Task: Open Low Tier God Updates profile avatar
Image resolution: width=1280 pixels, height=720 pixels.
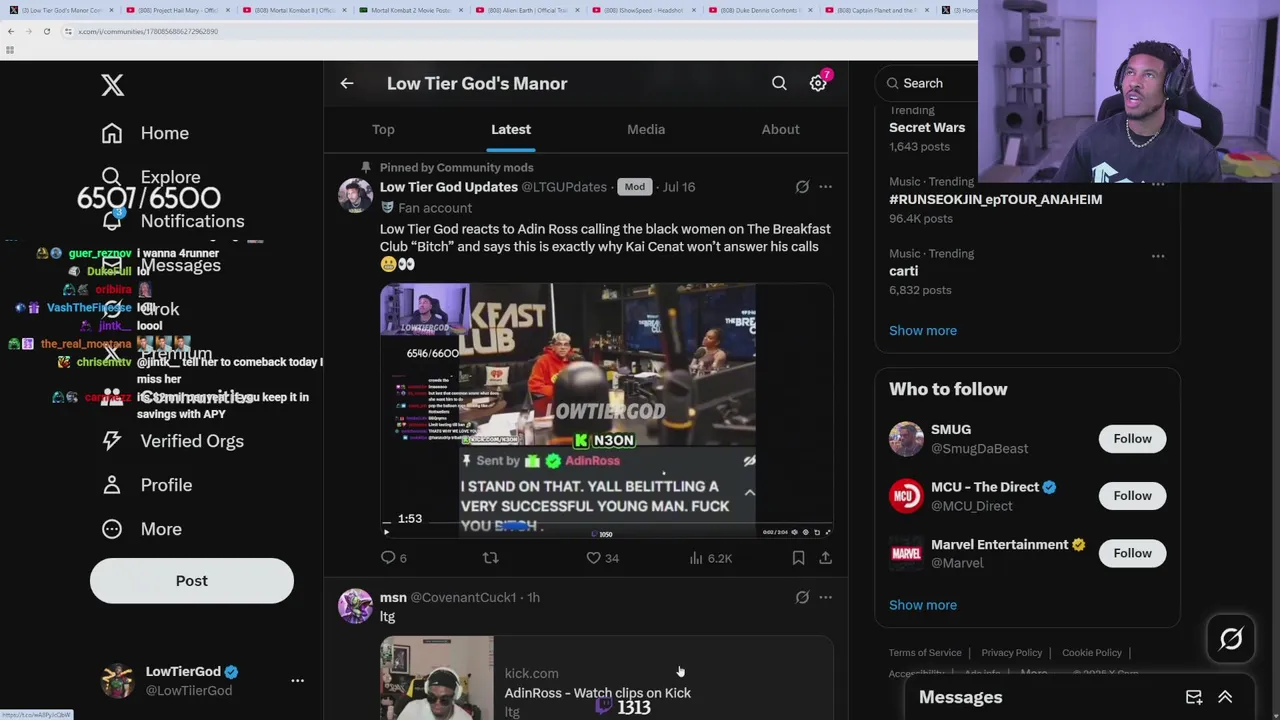Action: [355, 196]
